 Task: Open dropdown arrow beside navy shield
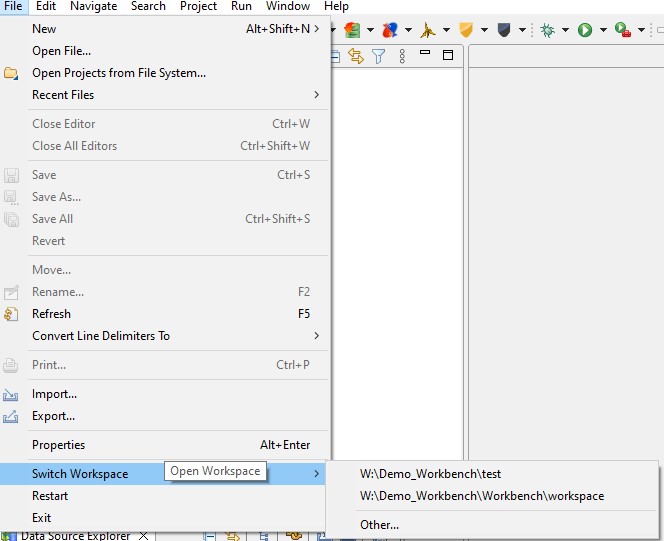click(x=522, y=30)
